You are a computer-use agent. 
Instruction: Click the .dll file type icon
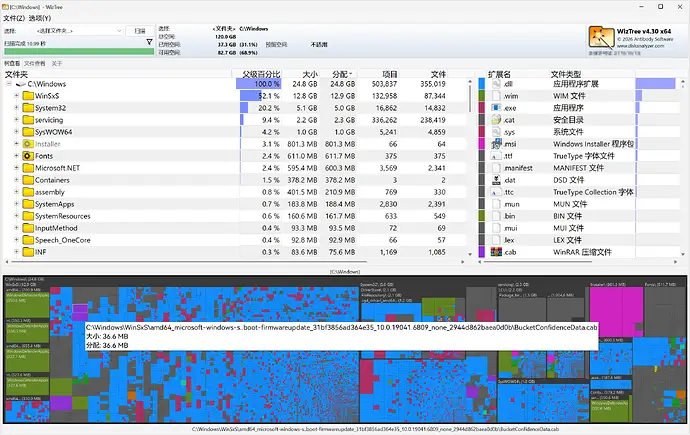click(496, 84)
